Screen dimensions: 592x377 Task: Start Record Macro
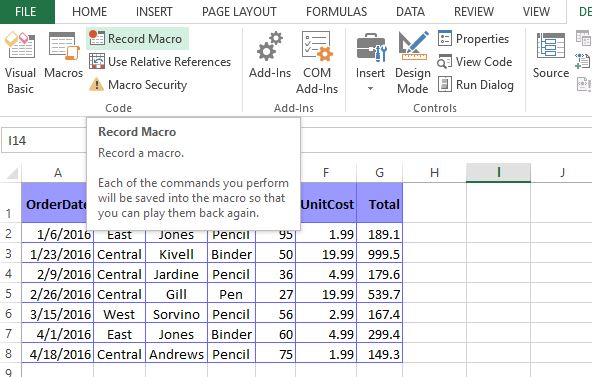[137, 38]
